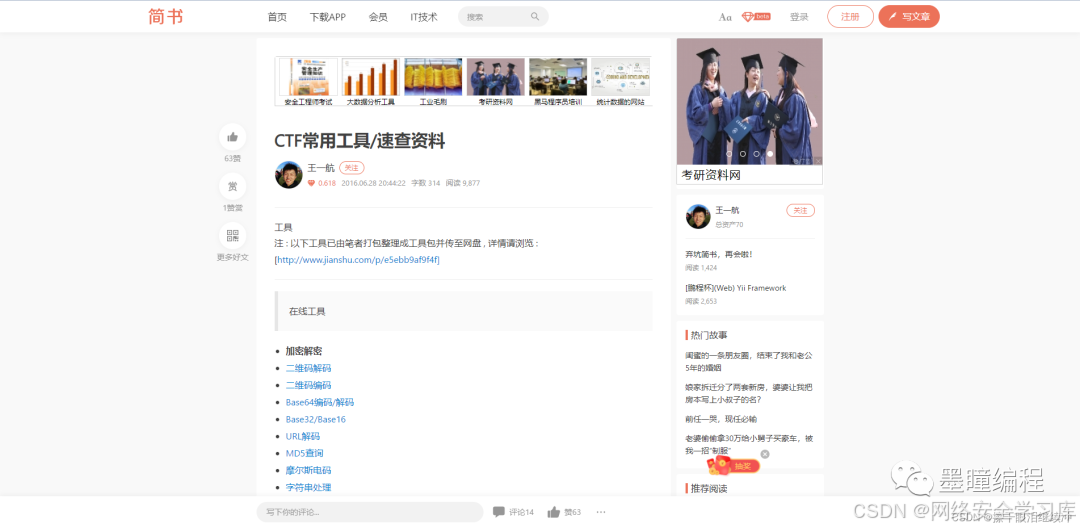This screenshot has width=1080, height=528.
Task: Close the sidebar graduation ad
Action: [818, 161]
